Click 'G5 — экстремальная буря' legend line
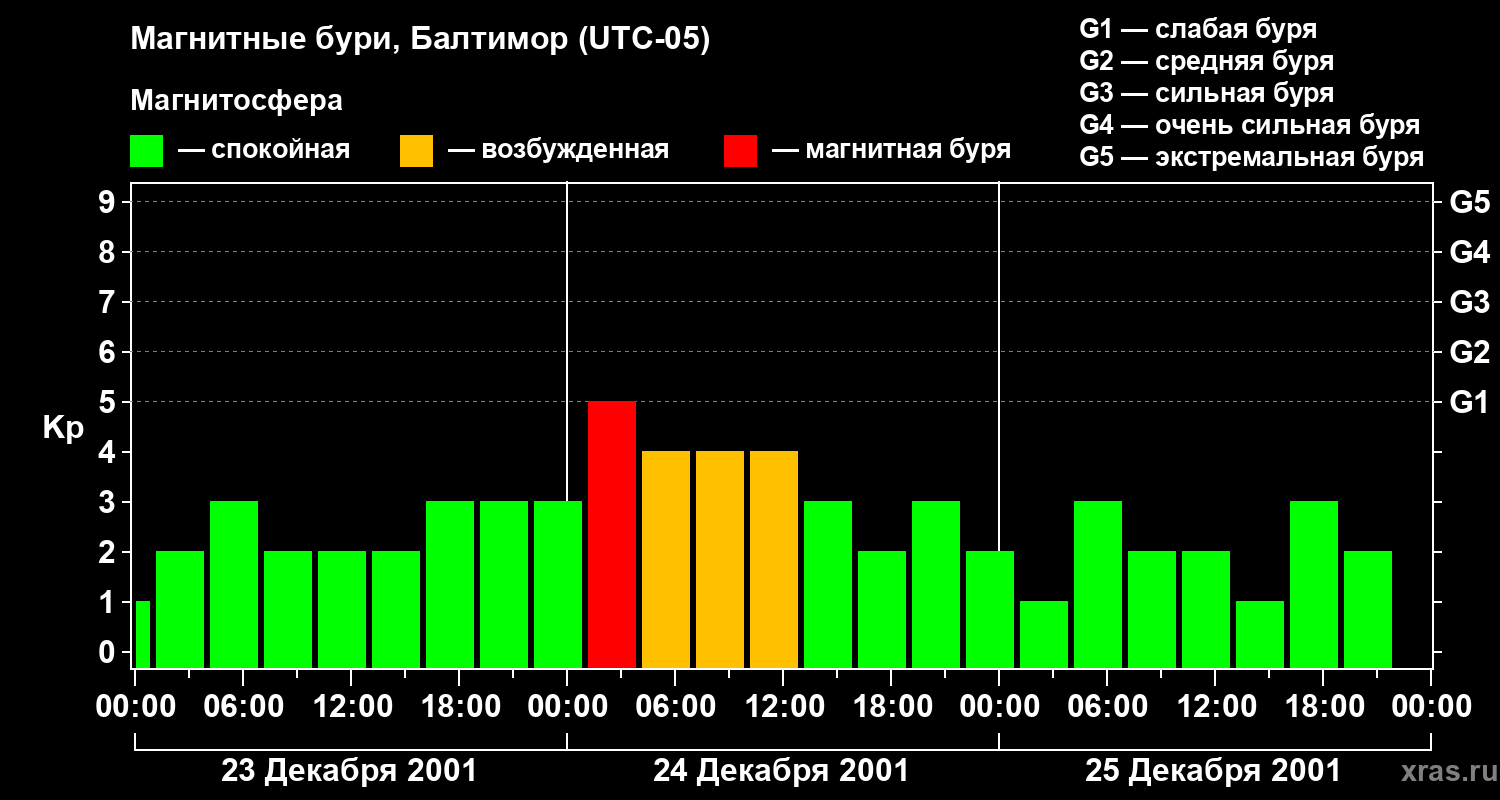Screen dimensions: 1500x800 click(x=1252, y=157)
